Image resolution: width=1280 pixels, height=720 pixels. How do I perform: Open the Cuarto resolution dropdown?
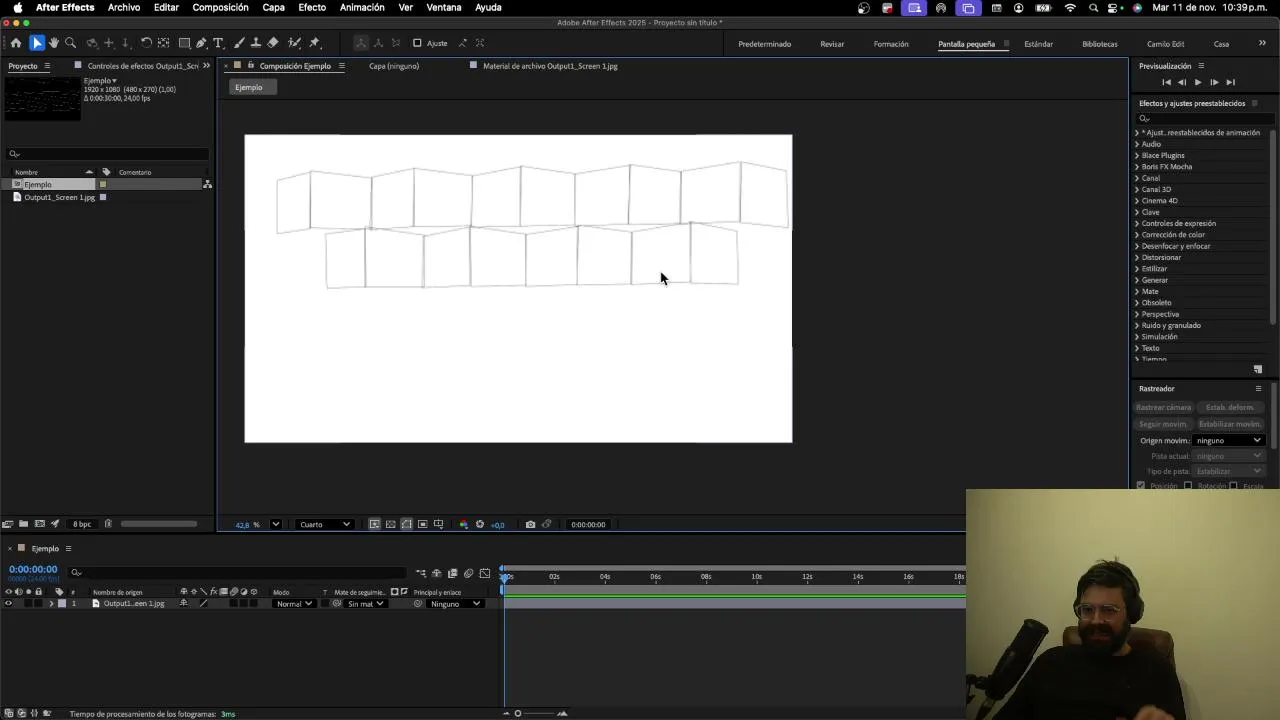pyautogui.click(x=325, y=524)
